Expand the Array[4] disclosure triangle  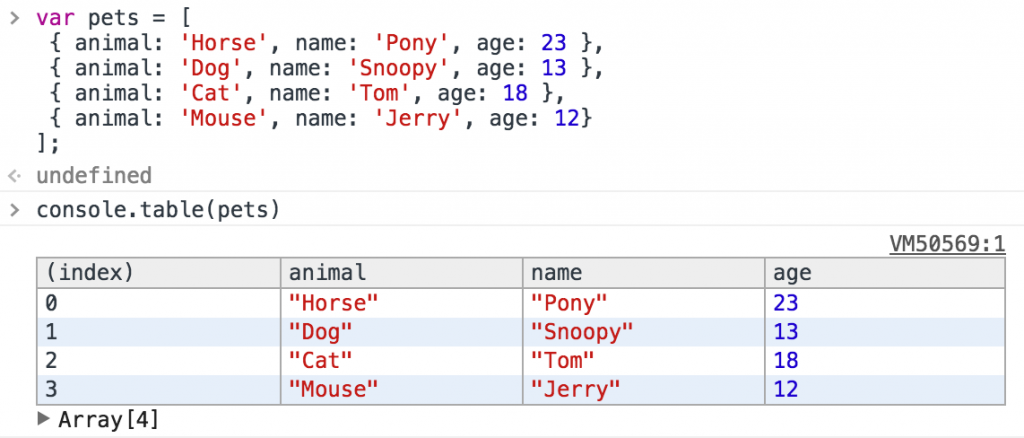(43, 418)
